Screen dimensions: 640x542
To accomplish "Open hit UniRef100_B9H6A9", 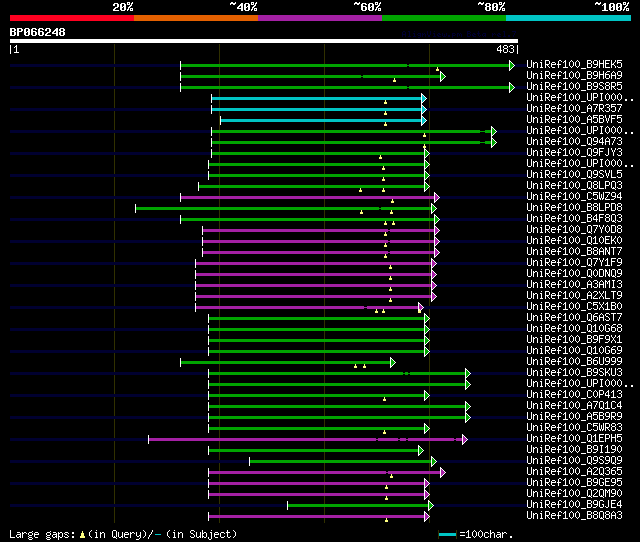I will click(574, 75).
